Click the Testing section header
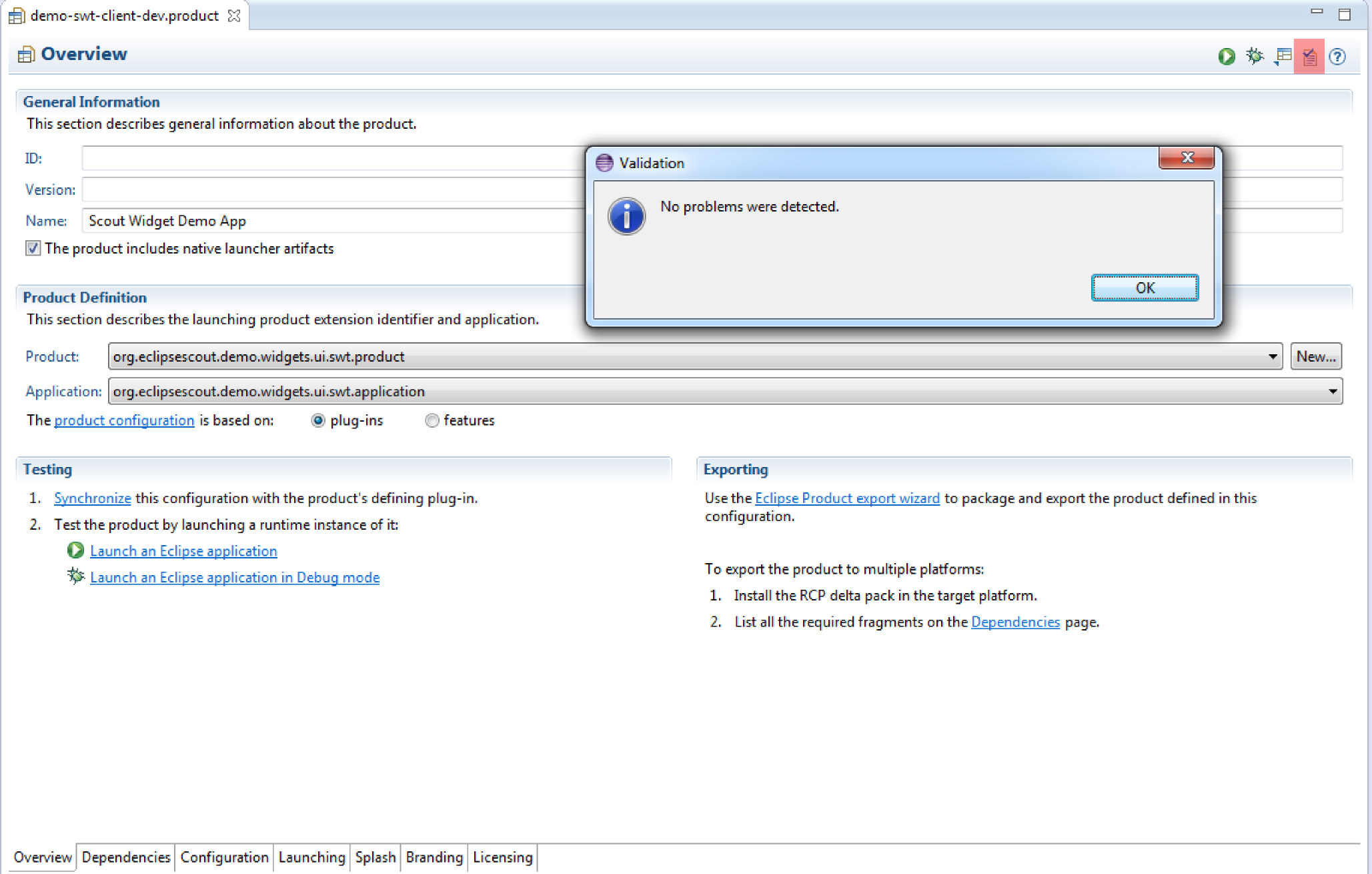Image resolution: width=1372 pixels, height=874 pixels. click(x=47, y=469)
